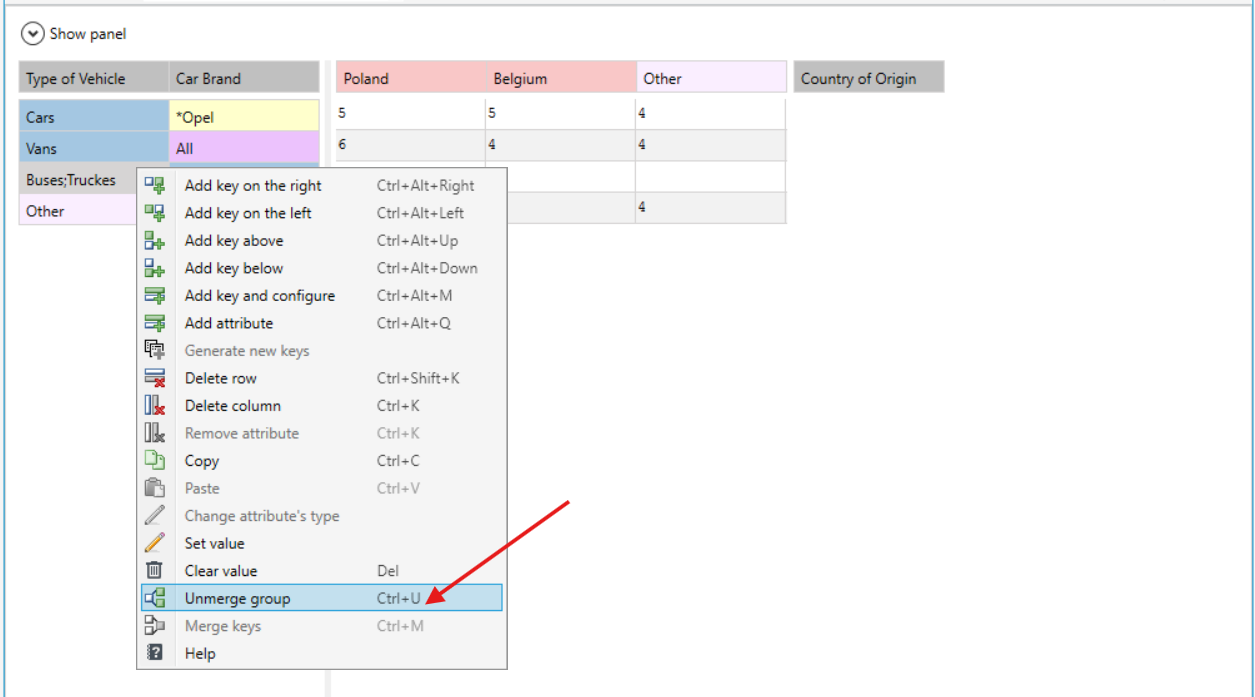
Task: Click the Belgium value 5 in Cars row
Action: (561, 114)
